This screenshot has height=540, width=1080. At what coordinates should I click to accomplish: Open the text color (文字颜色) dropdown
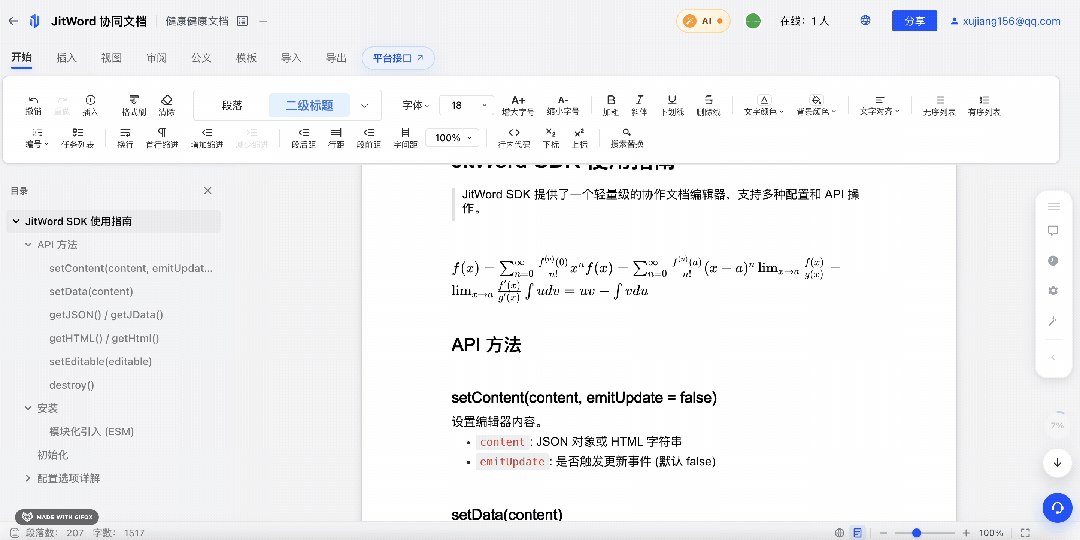pos(765,105)
